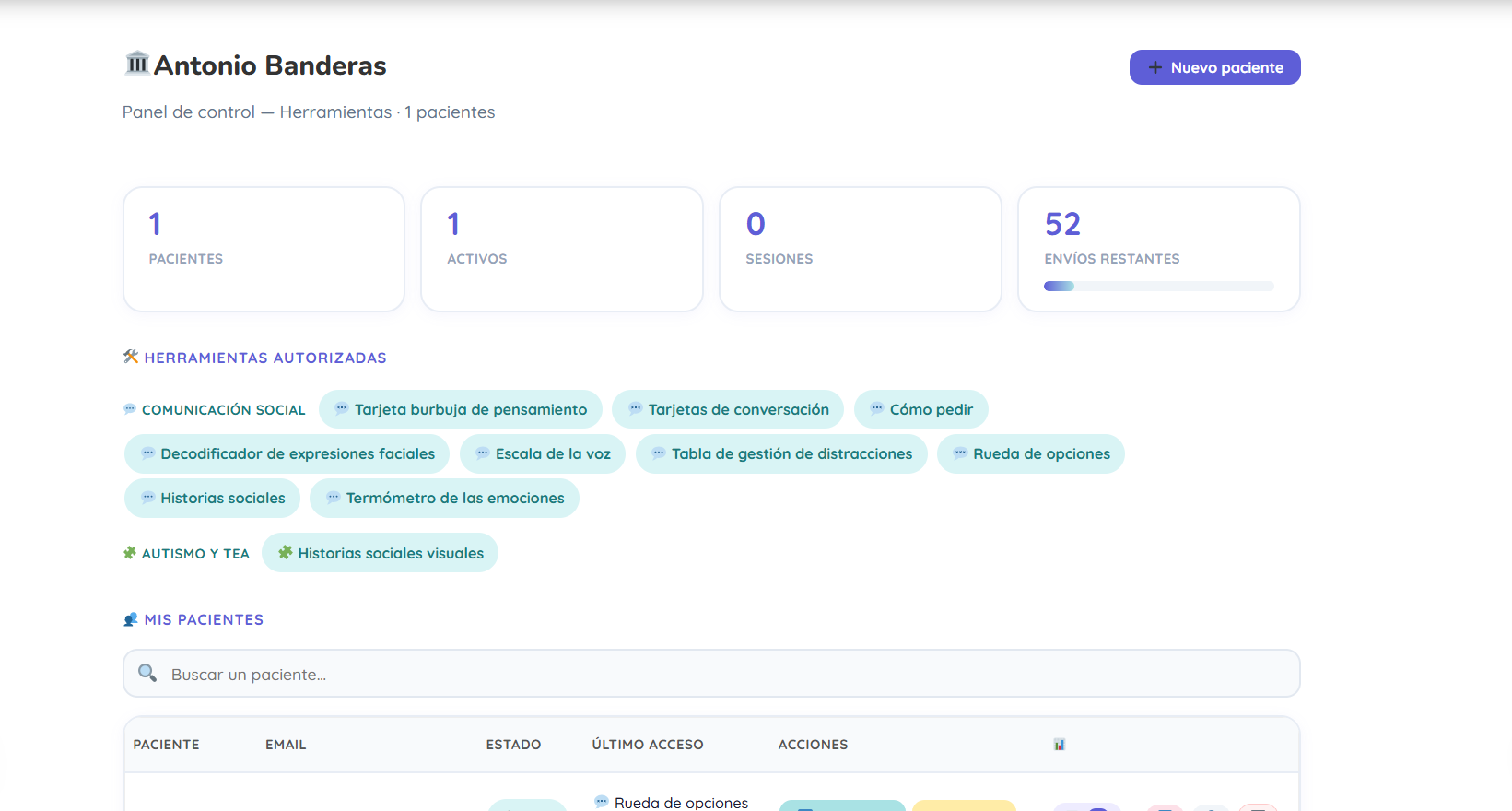Click the magnifying glass search icon
The height and width of the screenshot is (811, 1512).
147,673
